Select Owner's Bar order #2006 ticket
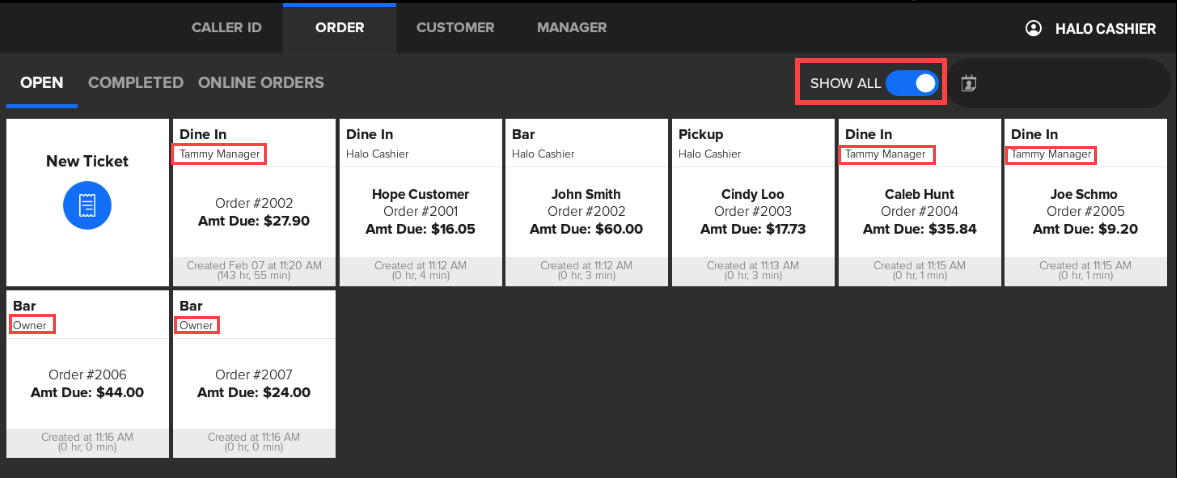1177x478 pixels. pos(87,383)
